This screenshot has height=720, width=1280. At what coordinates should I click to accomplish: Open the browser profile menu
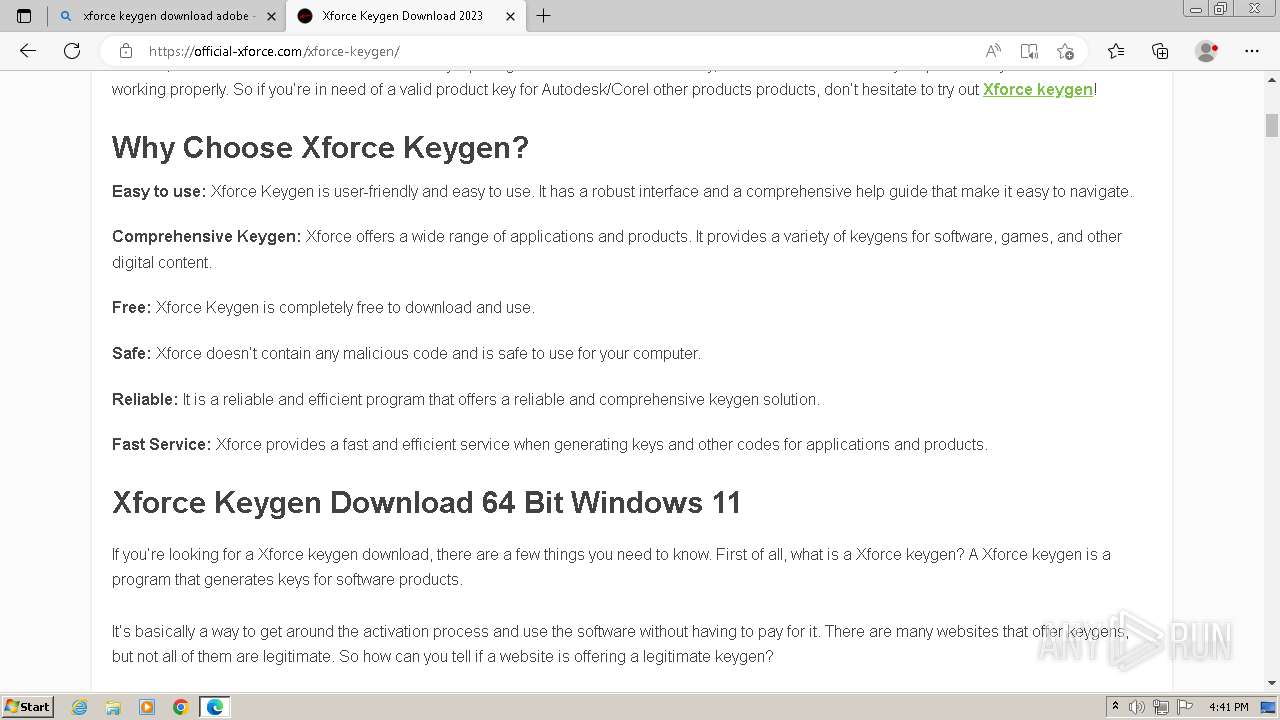(x=1206, y=51)
